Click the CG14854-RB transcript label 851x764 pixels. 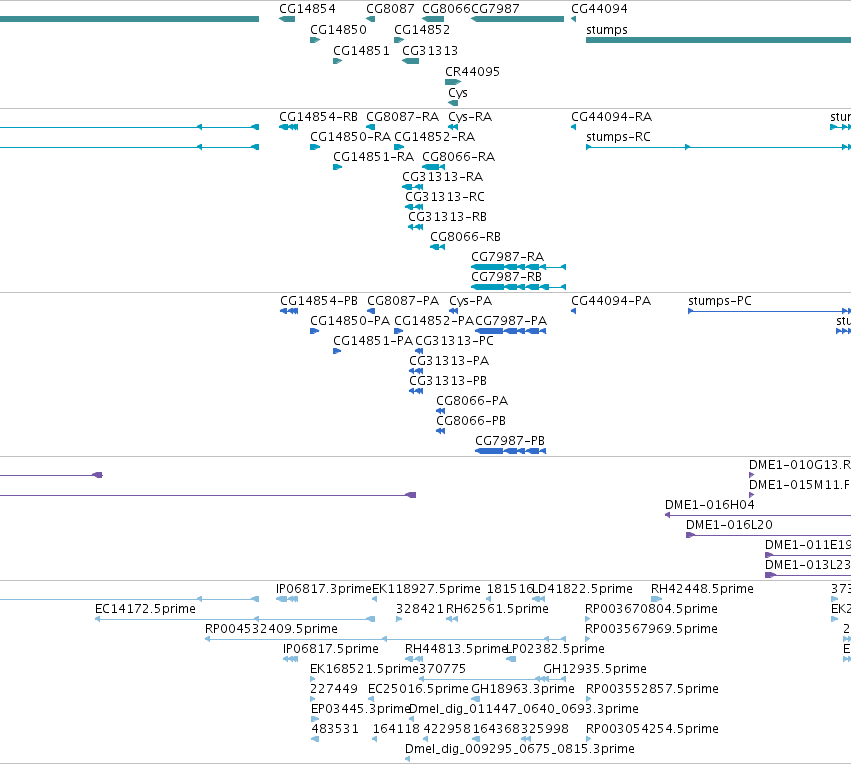point(319,117)
